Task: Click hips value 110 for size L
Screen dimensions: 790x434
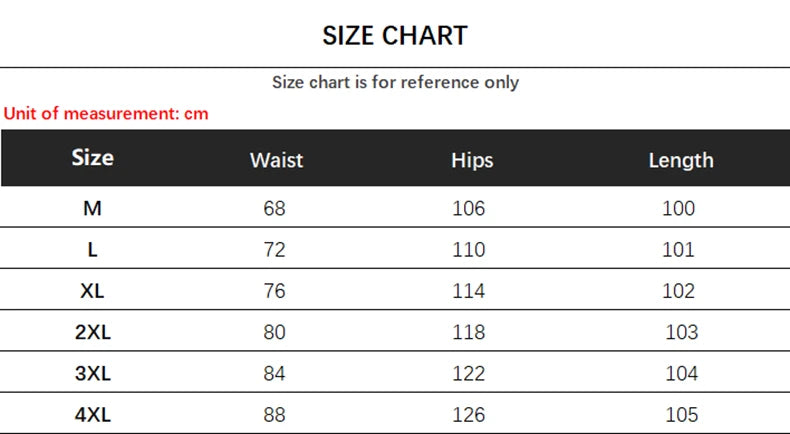Action: [468, 250]
